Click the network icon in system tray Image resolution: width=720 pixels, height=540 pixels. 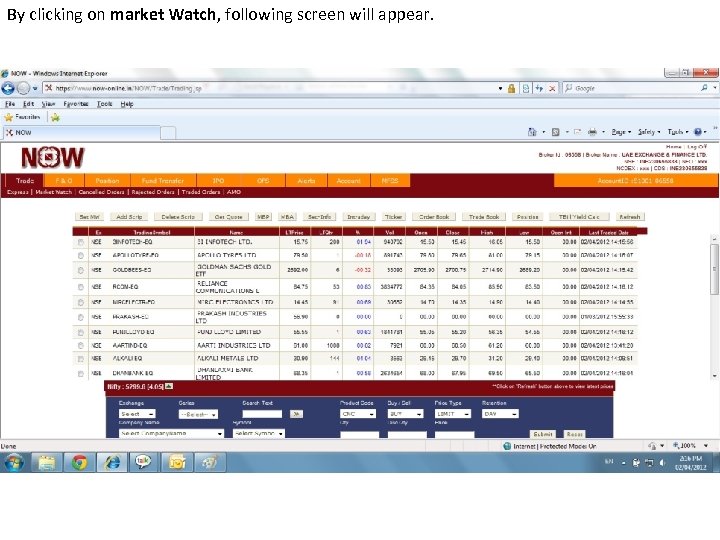pyautogui.click(x=649, y=463)
